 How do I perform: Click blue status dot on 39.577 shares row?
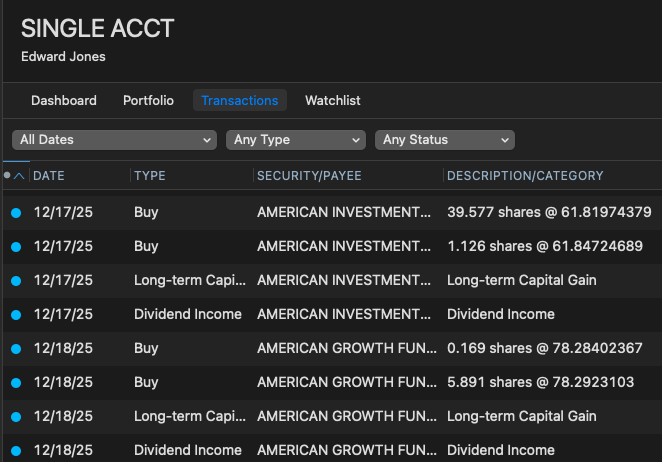point(15,213)
